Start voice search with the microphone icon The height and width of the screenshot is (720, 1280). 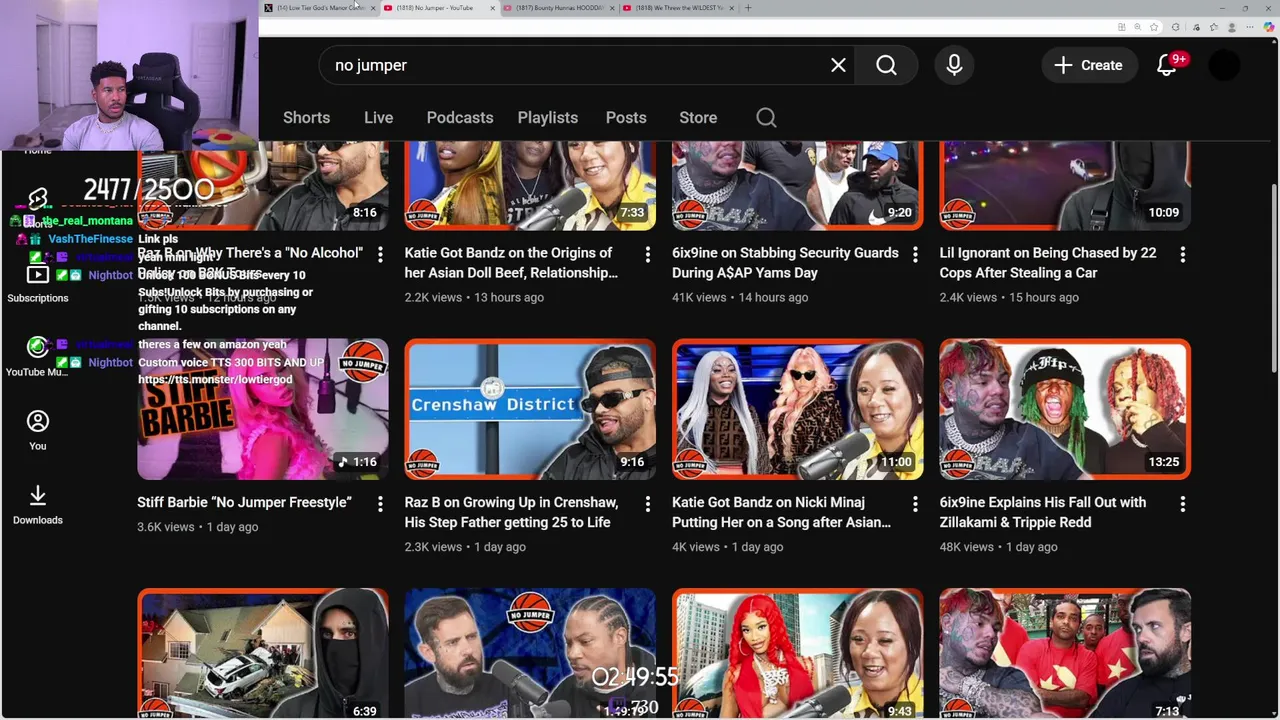click(954, 65)
